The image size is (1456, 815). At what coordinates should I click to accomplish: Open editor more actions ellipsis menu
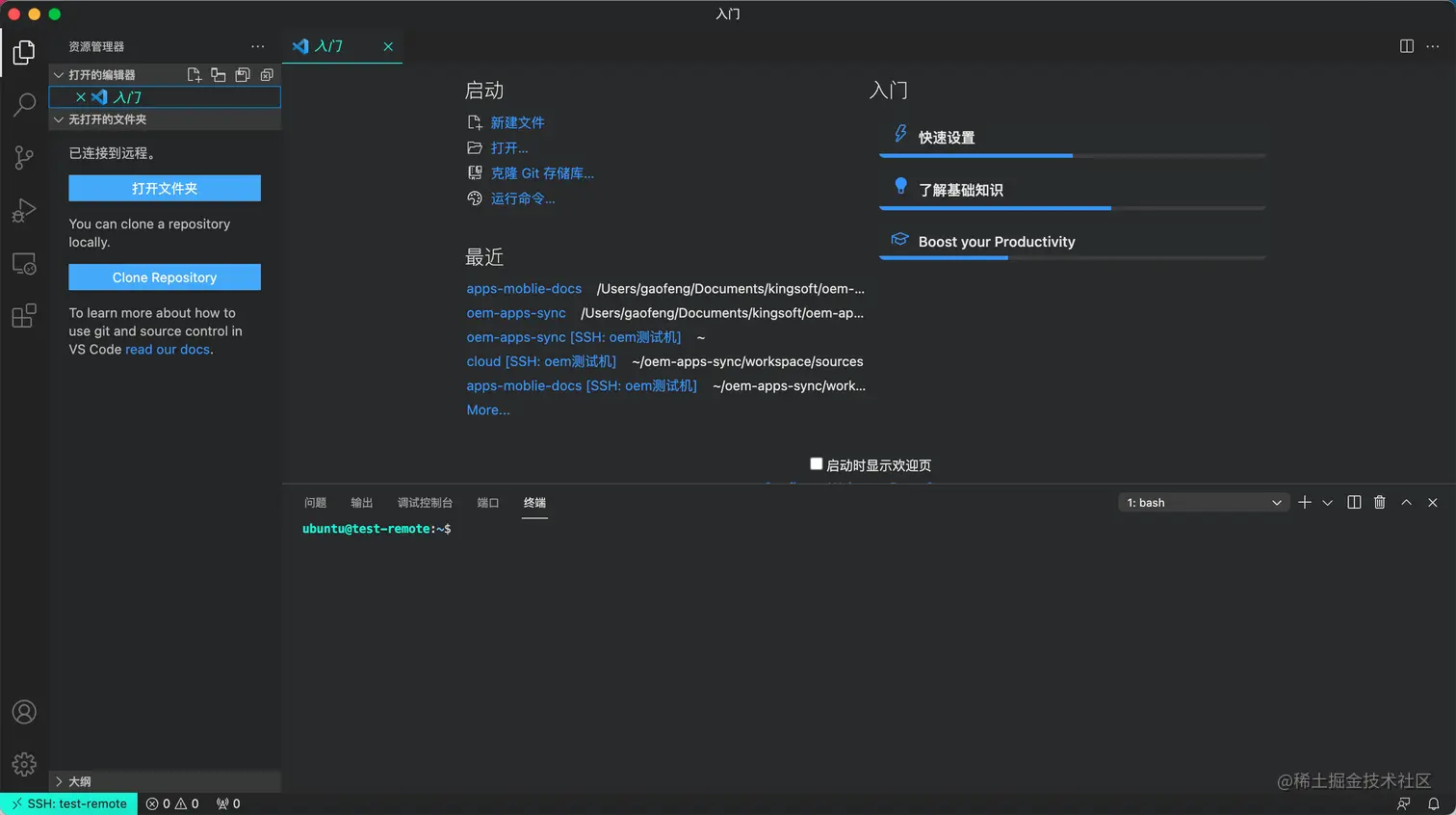(1433, 46)
